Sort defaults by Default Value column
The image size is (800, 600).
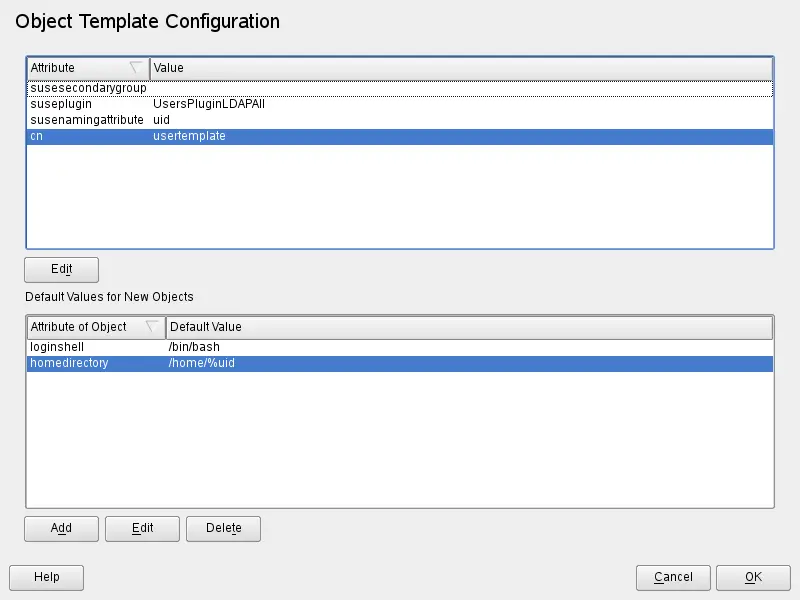coord(468,327)
